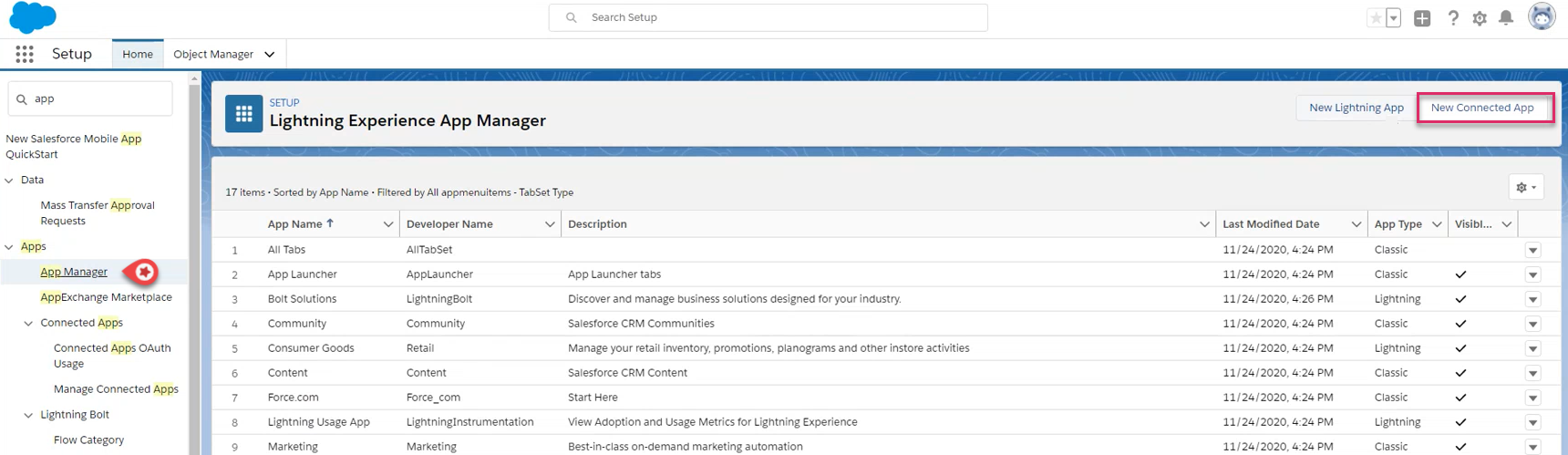
Task: Click the Salesforce cloud logo
Action: pos(33,17)
